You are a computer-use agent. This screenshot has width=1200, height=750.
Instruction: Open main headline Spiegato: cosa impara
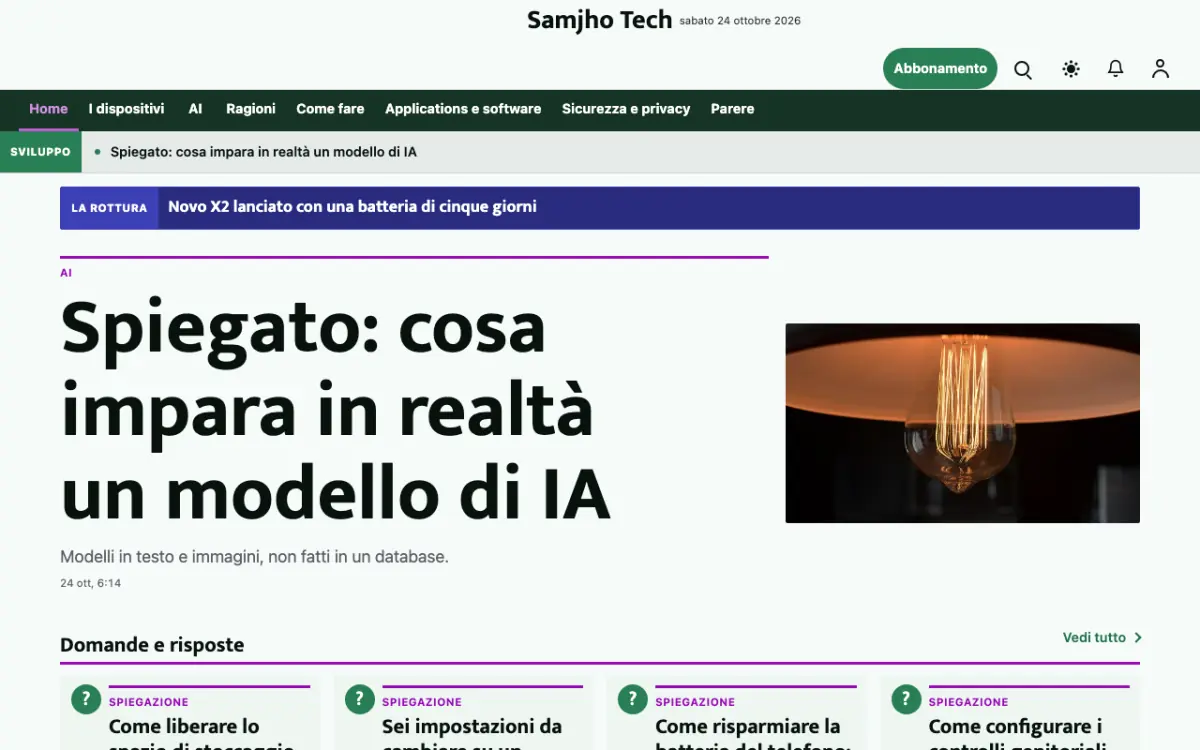coord(335,411)
